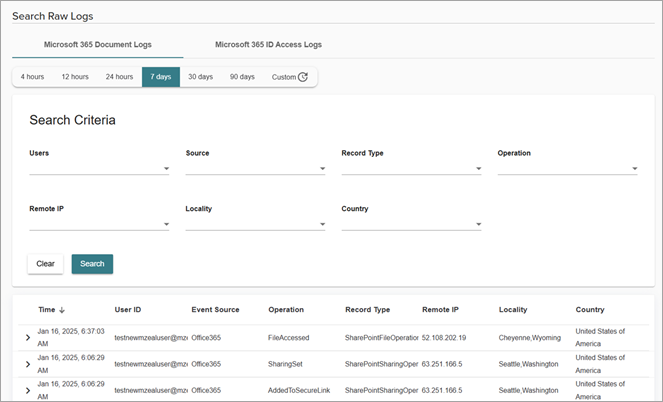Click the Custom time range refresh icon
Image resolution: width=663 pixels, height=402 pixels.
tap(303, 77)
